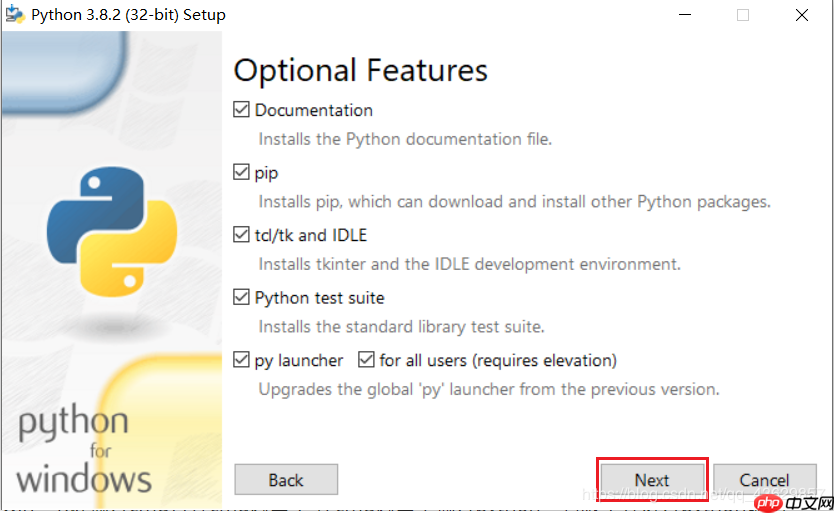Click the Python installer icon in title bar
Image resolution: width=835 pixels, height=513 pixels.
tap(14, 15)
